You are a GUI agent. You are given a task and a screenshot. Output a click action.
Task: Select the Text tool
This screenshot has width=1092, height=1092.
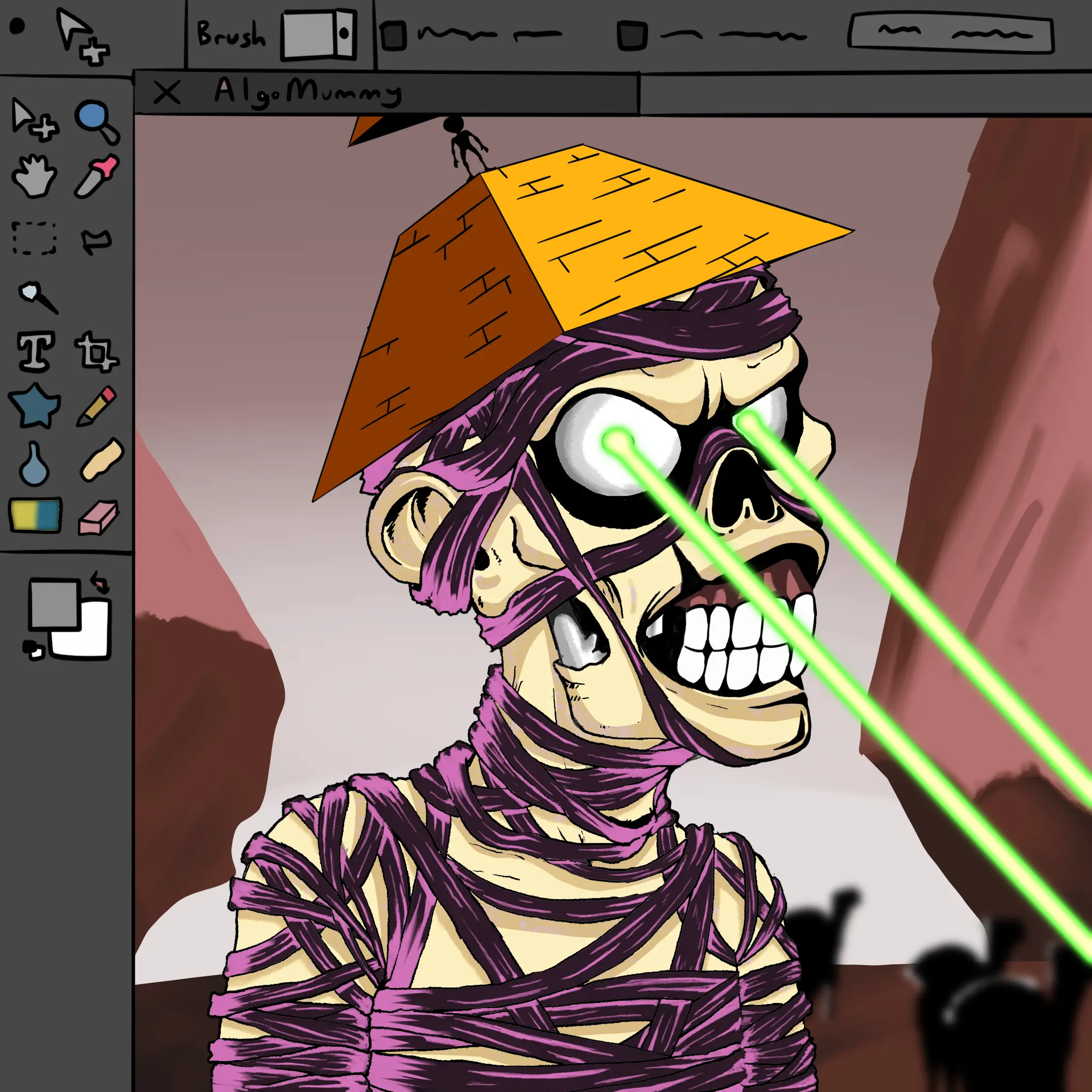(x=36, y=351)
